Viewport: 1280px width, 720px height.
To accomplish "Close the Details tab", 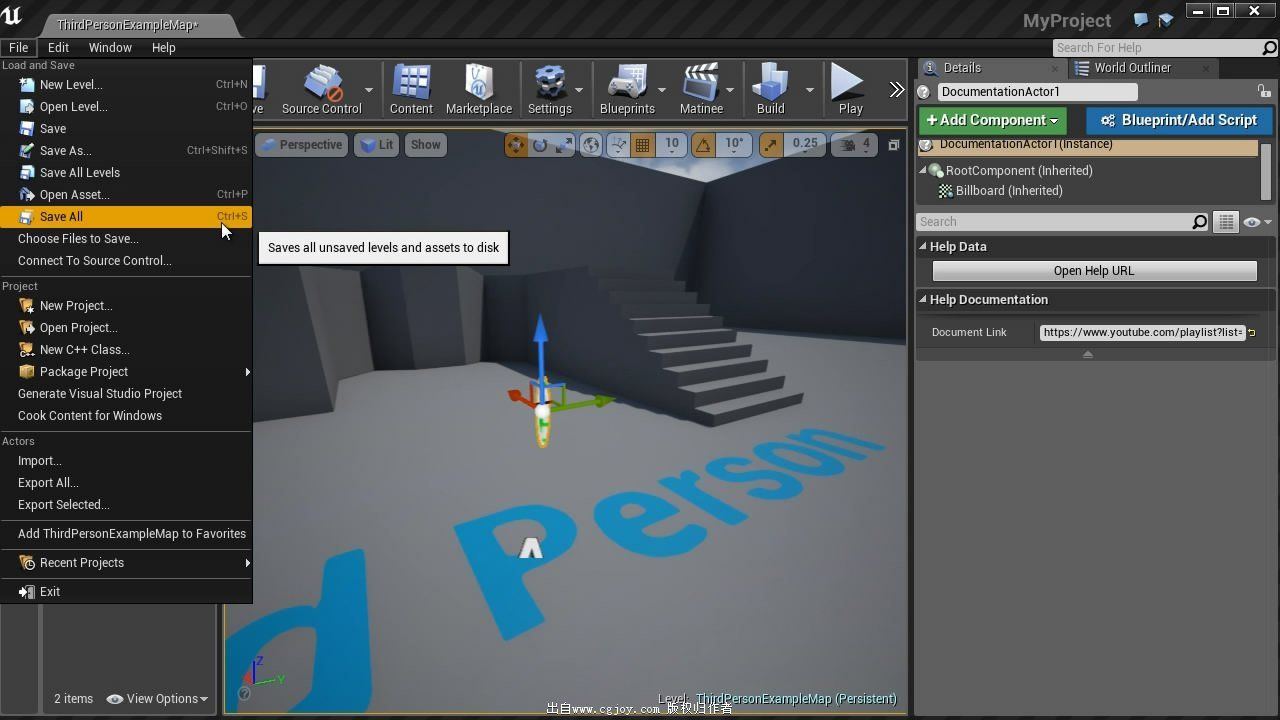I will [1054, 68].
